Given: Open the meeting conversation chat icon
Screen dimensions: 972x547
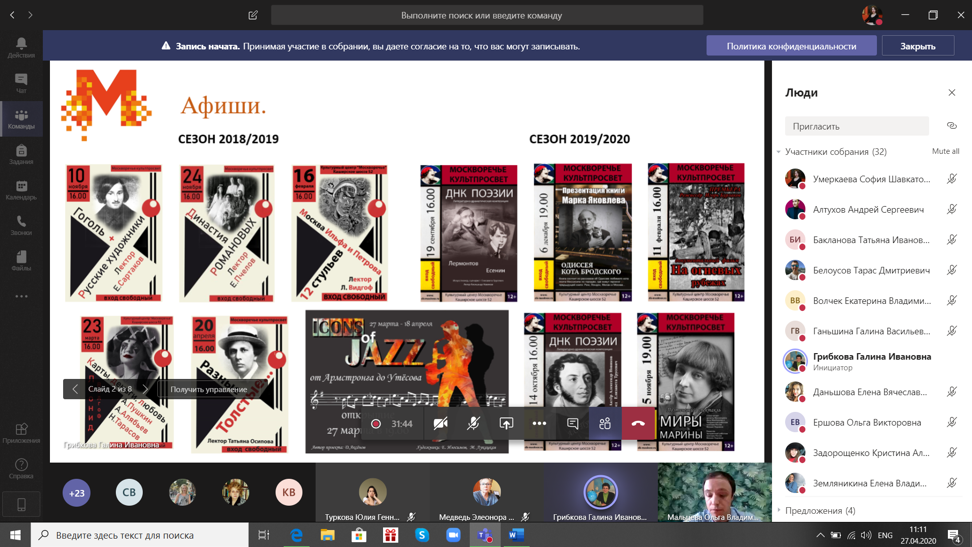Looking at the screenshot, I should pos(572,424).
